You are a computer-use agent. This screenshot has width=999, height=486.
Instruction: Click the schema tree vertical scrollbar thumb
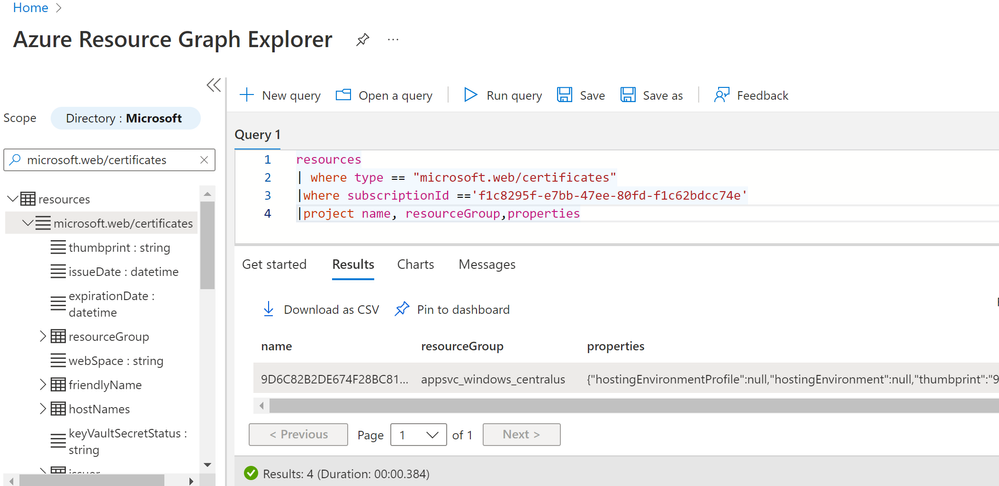[x=207, y=245]
